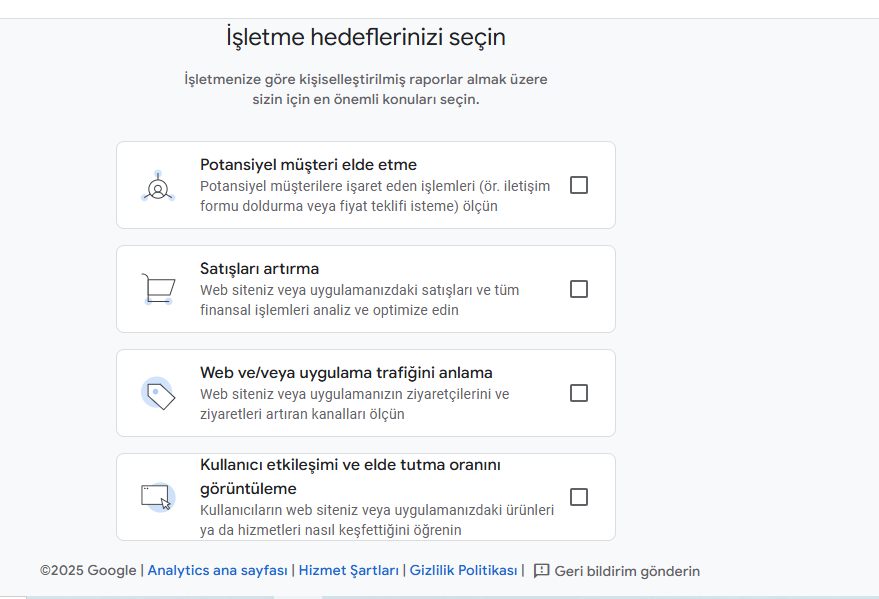Click the shopping cart icon
This screenshot has height=599, width=879.
(158, 289)
